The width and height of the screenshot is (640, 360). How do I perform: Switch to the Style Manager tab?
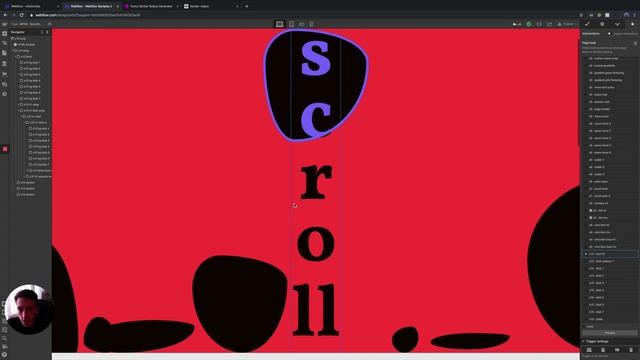pos(617,24)
